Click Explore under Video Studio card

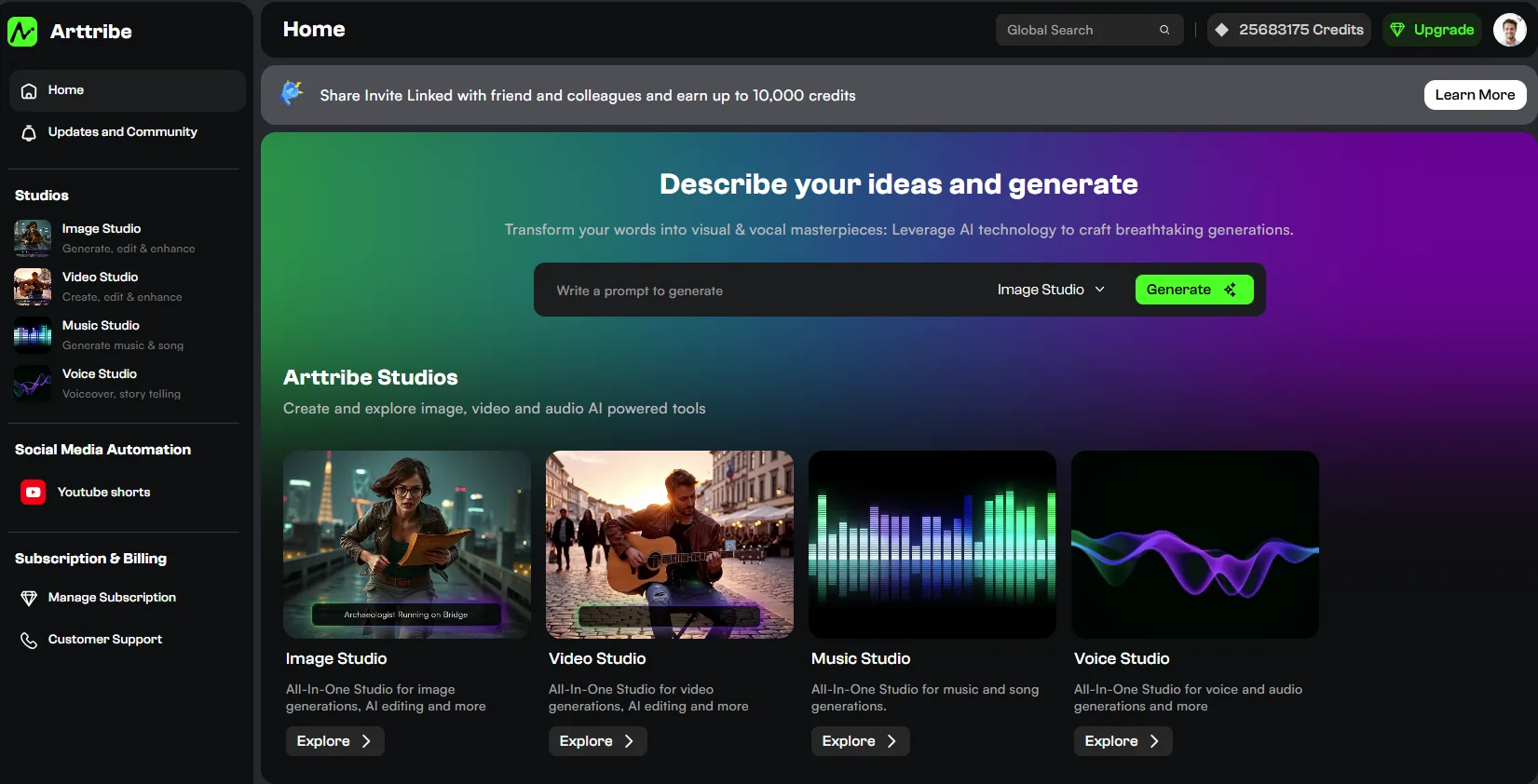click(x=597, y=741)
